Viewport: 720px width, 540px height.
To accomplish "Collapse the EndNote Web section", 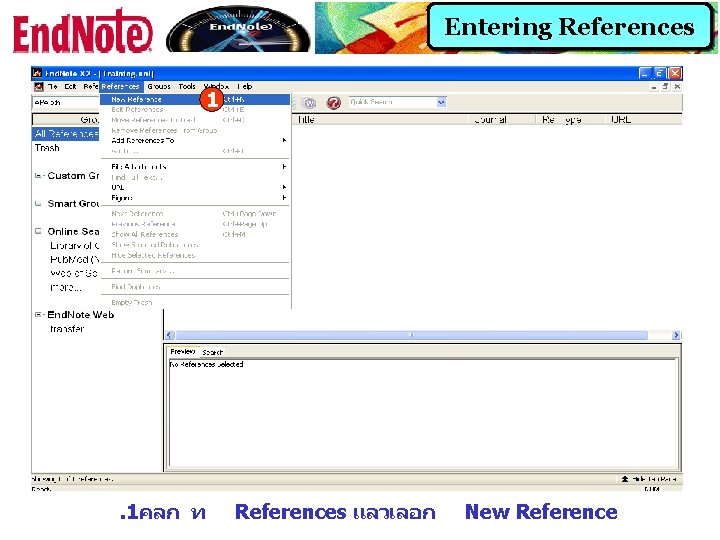I will pos(38,315).
